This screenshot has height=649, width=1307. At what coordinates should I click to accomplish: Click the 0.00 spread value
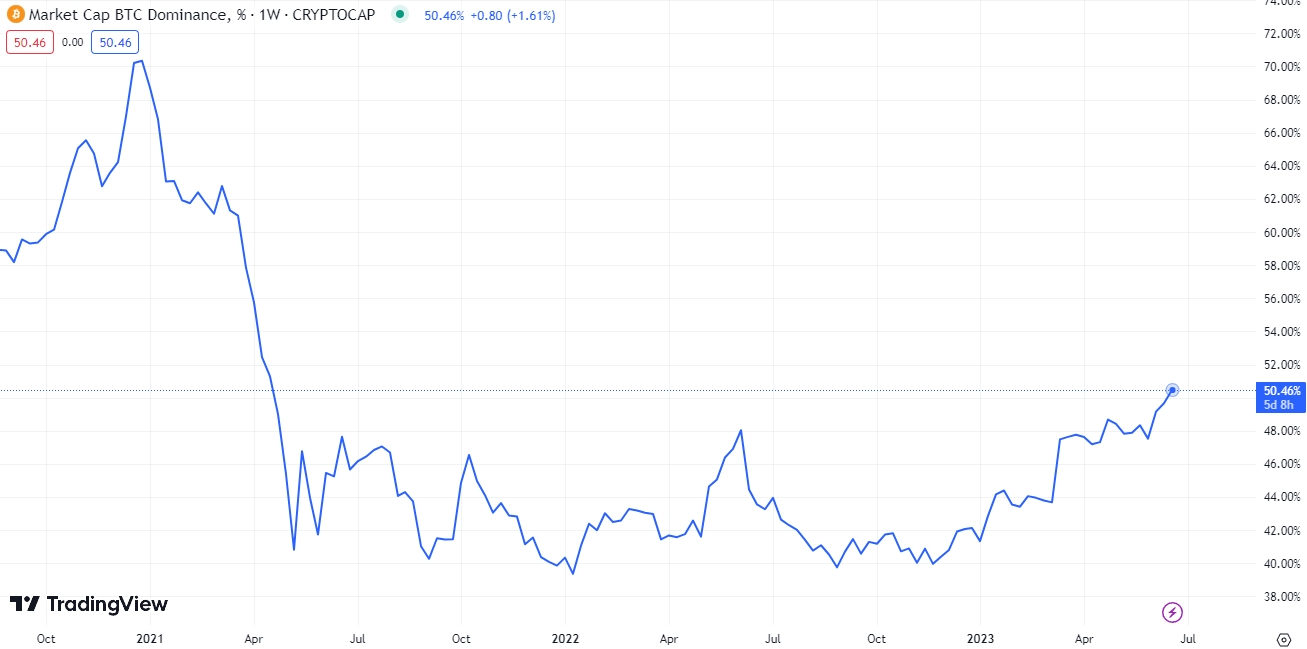pos(72,42)
